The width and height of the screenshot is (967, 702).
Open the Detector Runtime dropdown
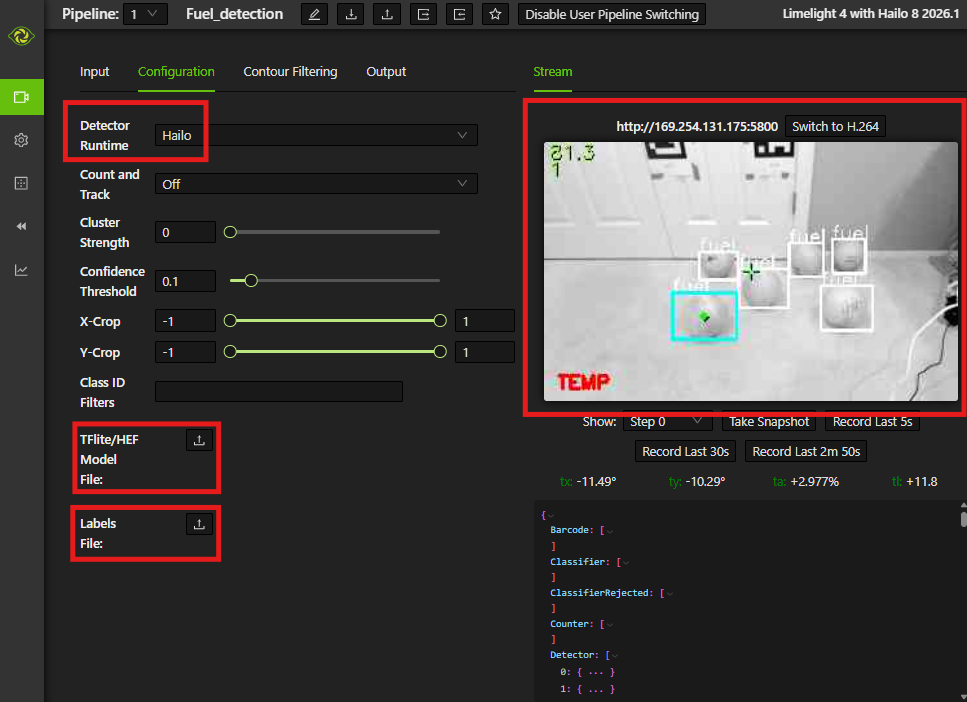coord(316,135)
